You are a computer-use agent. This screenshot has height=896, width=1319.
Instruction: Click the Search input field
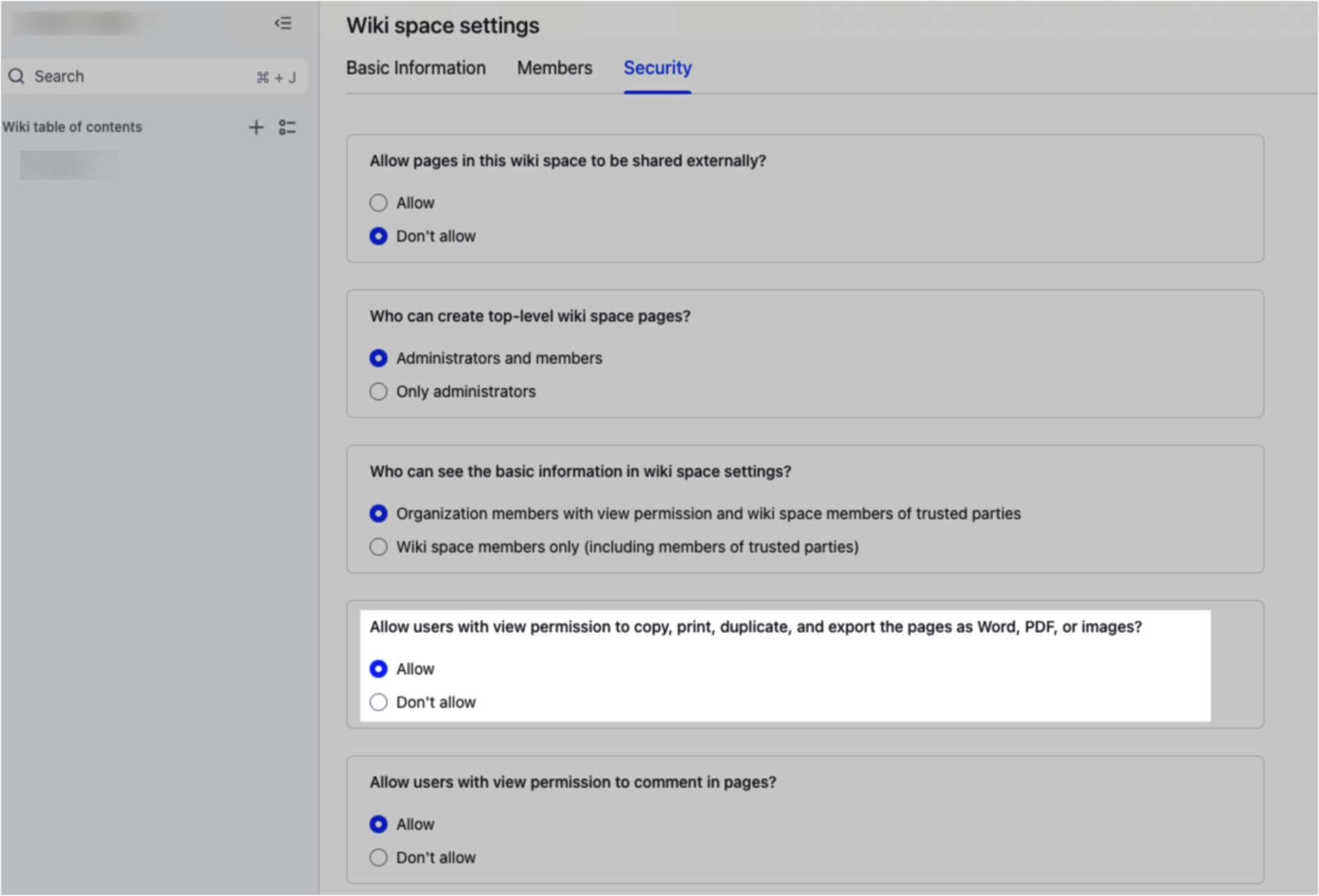click(140, 76)
